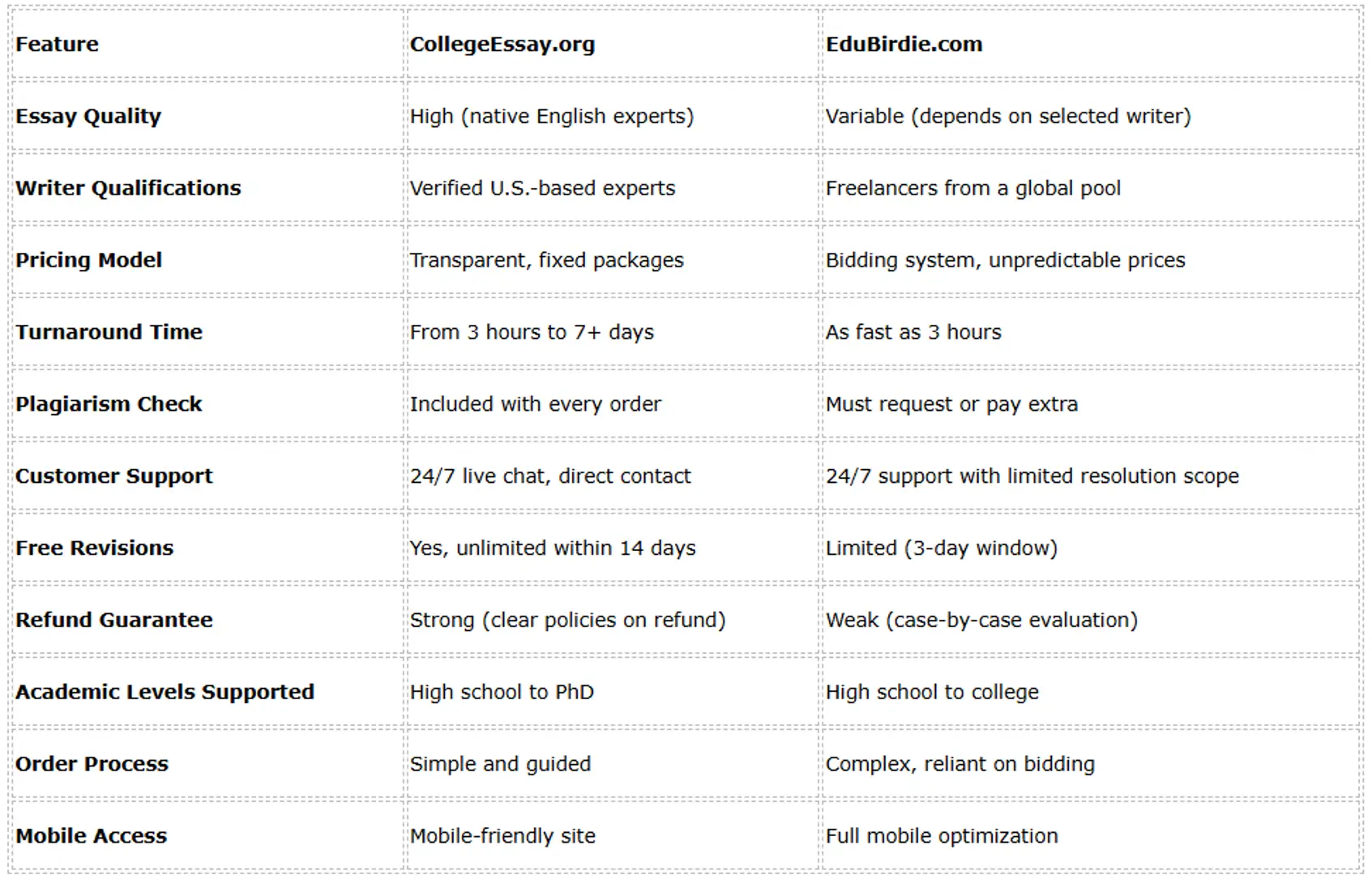Click "Full mobile optimization" cell
1372x875 pixels.
tap(942, 836)
